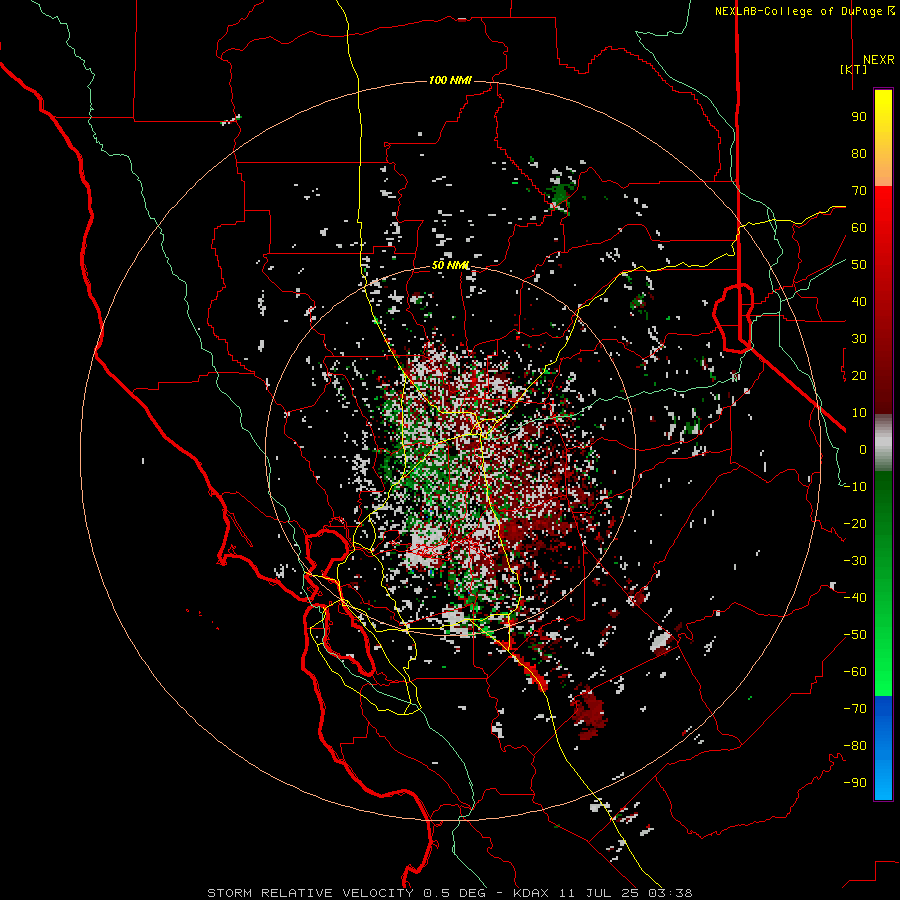This screenshot has width=900, height=900.
Task: Click the 0 value on the velocity scale
Action: click(863, 450)
